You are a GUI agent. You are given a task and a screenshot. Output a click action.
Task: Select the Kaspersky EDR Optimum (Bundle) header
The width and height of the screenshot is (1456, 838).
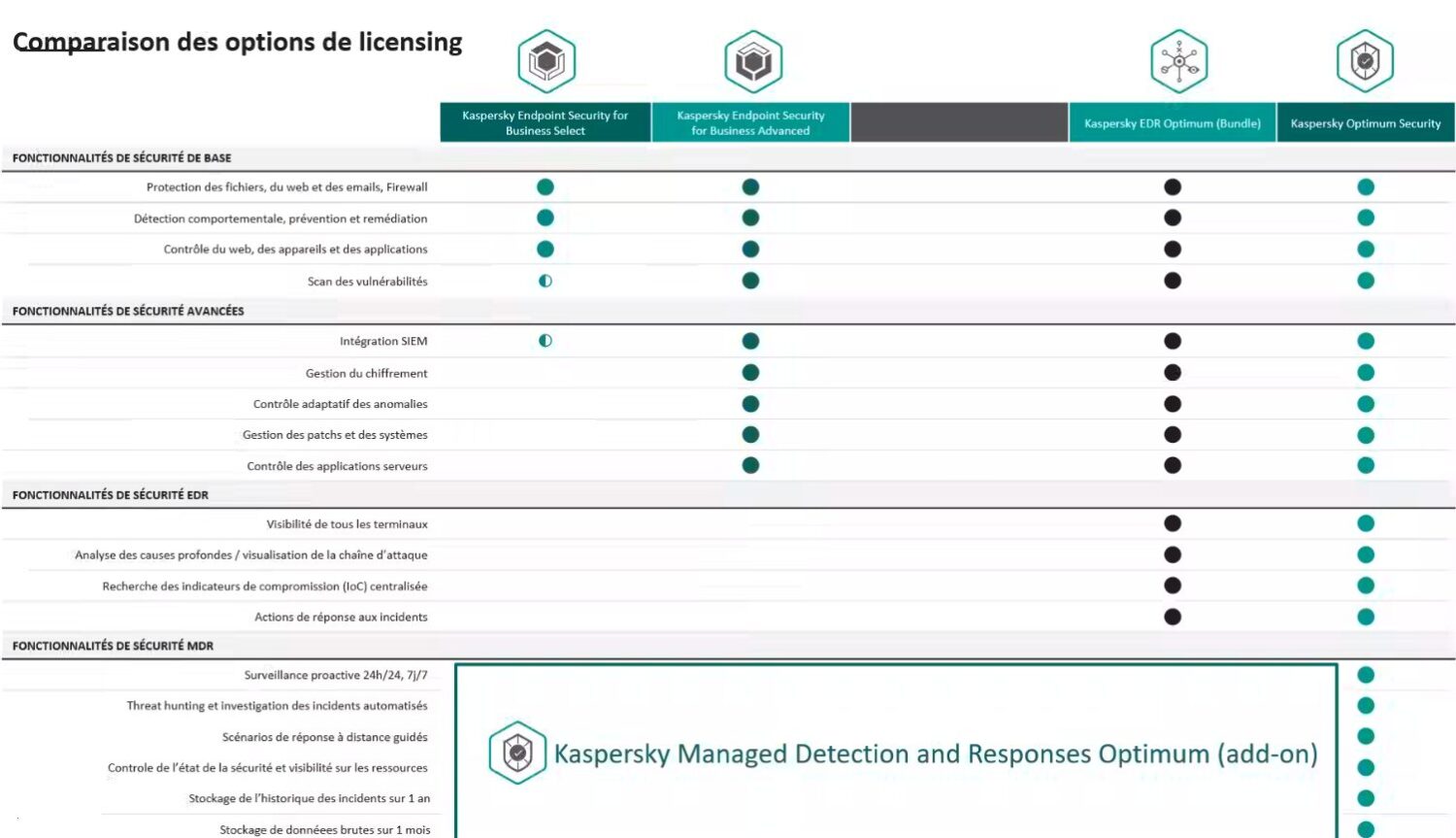click(1173, 122)
